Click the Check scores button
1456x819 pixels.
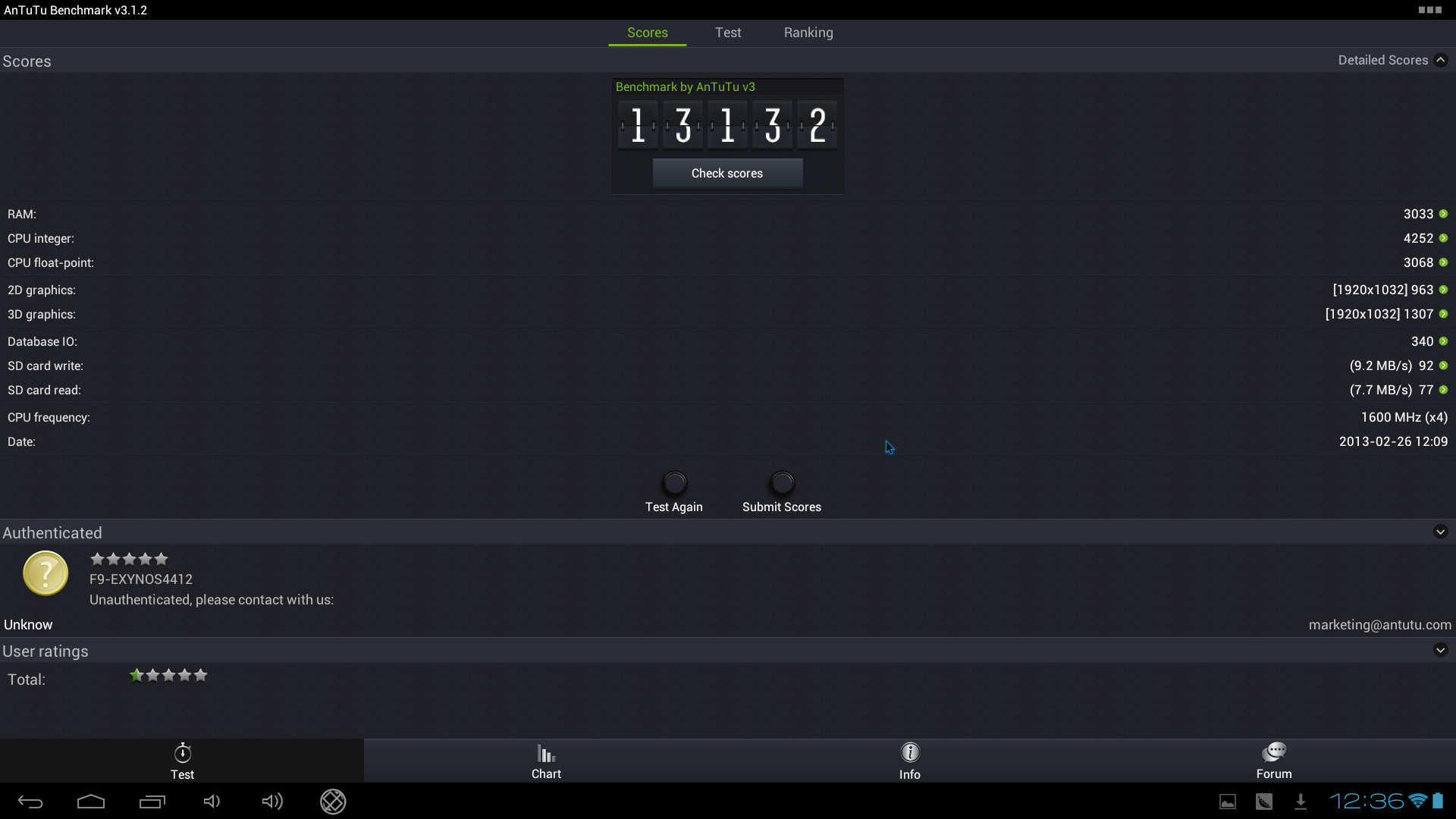(x=728, y=172)
